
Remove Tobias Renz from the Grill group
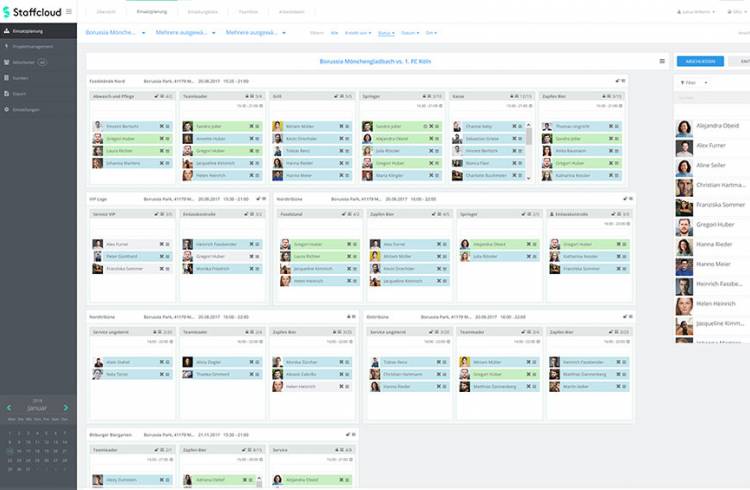[x=342, y=151]
